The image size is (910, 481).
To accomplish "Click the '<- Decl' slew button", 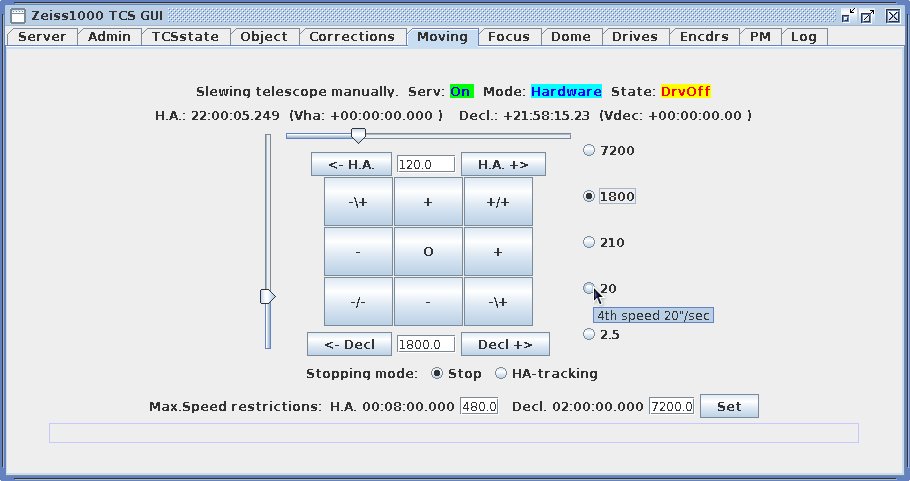I will 349,344.
